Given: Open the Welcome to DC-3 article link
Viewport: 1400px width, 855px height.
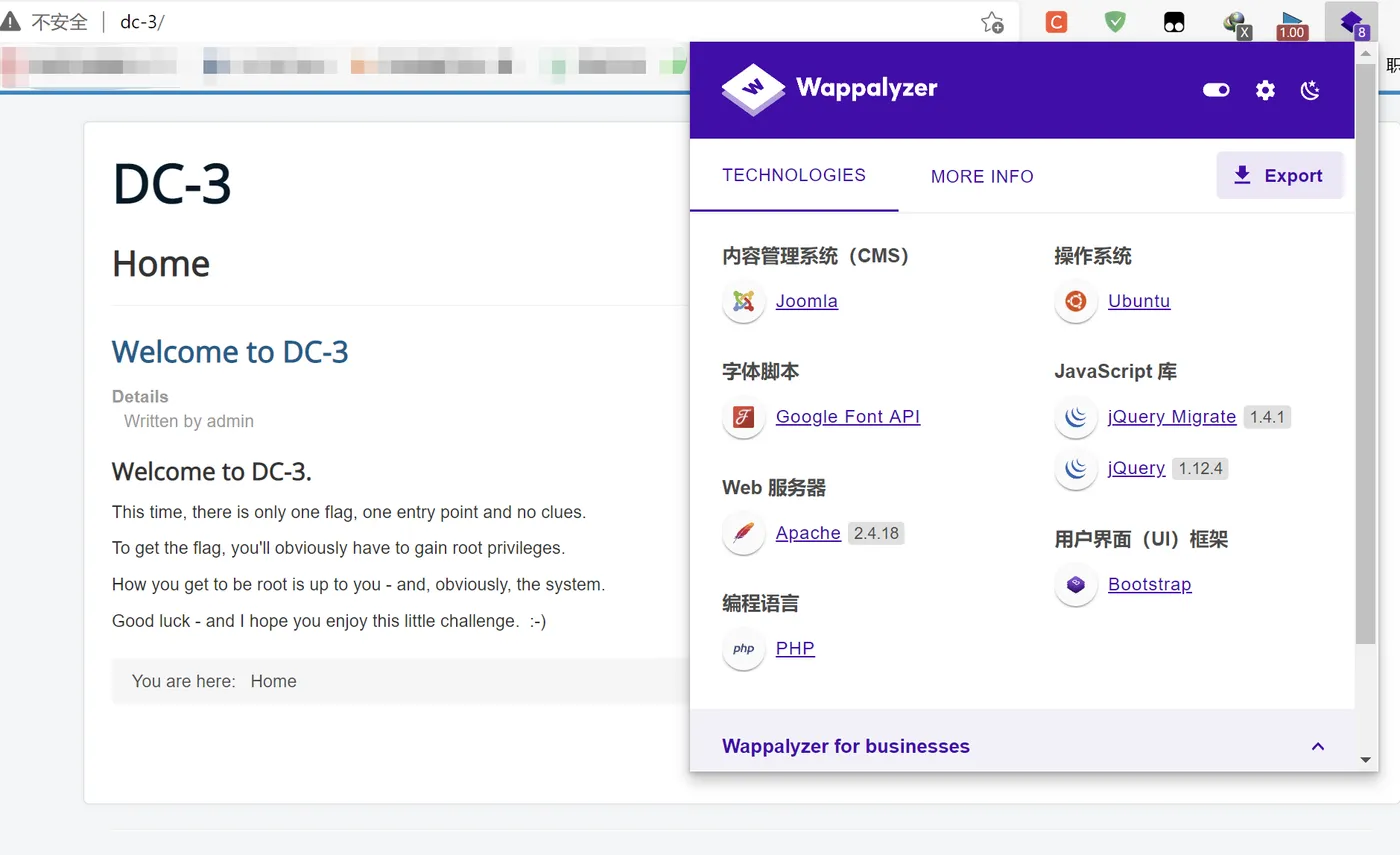Looking at the screenshot, I should pos(230,352).
